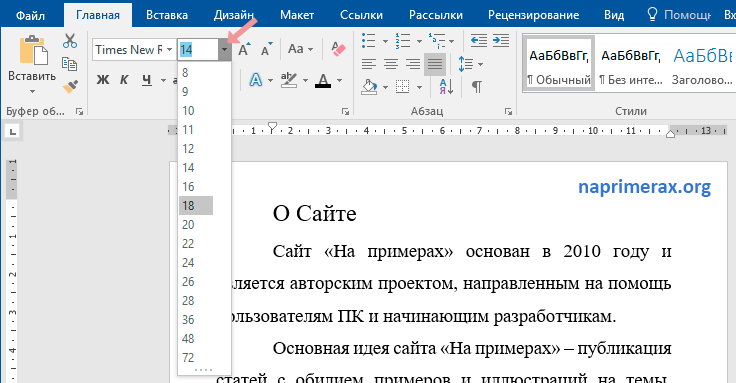
Task: Toggle justified text alignment
Action: (435, 64)
